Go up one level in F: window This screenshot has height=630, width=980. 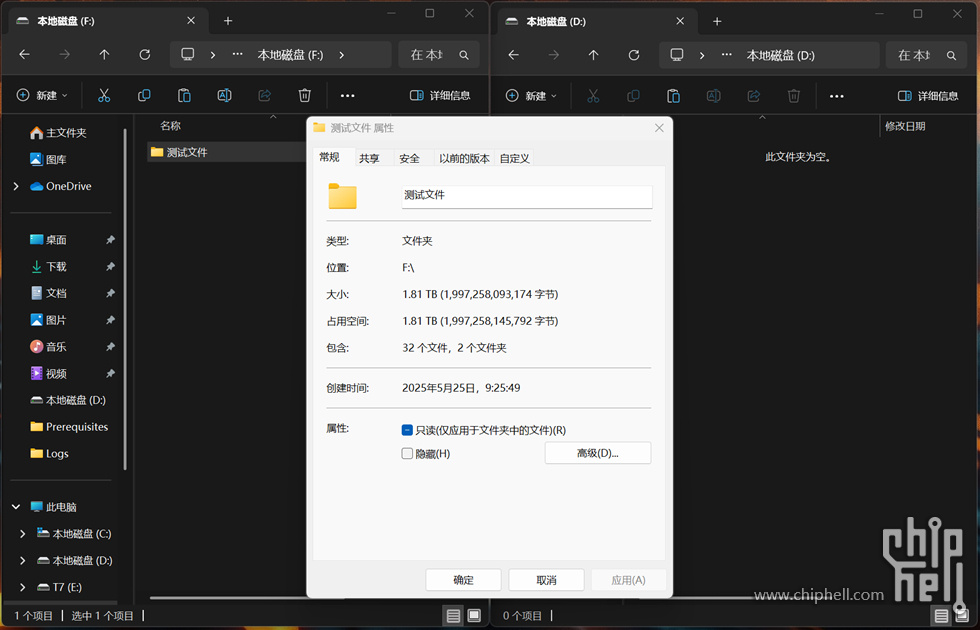(x=104, y=55)
